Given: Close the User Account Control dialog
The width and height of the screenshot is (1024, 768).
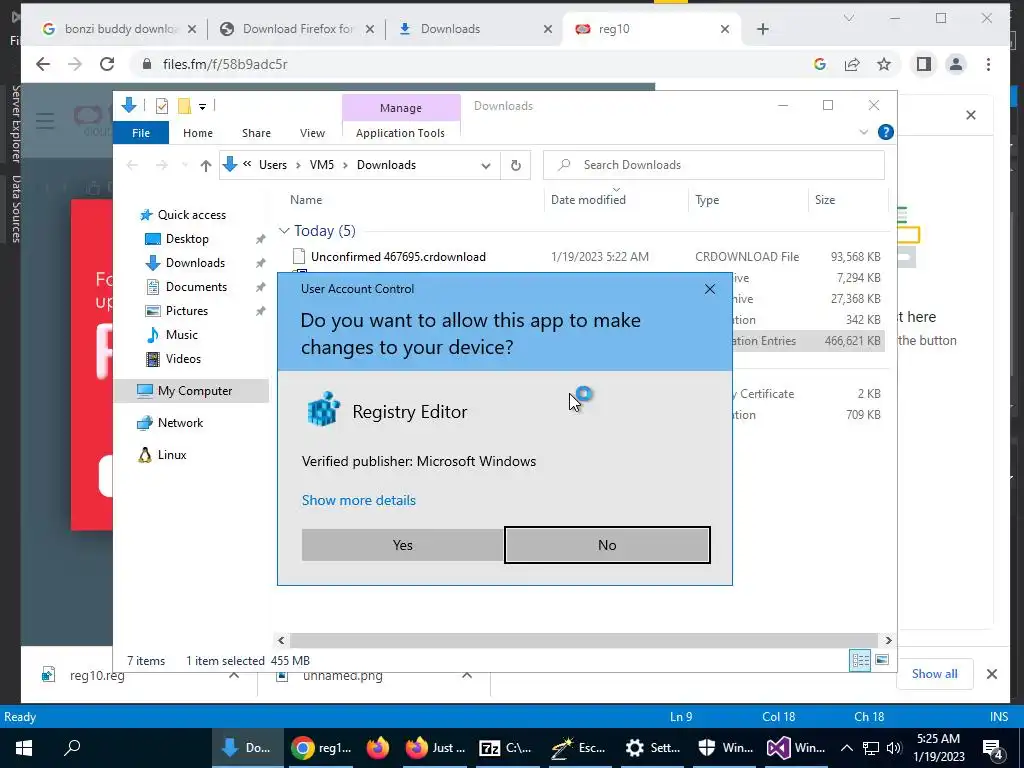Looking at the screenshot, I should 710,289.
